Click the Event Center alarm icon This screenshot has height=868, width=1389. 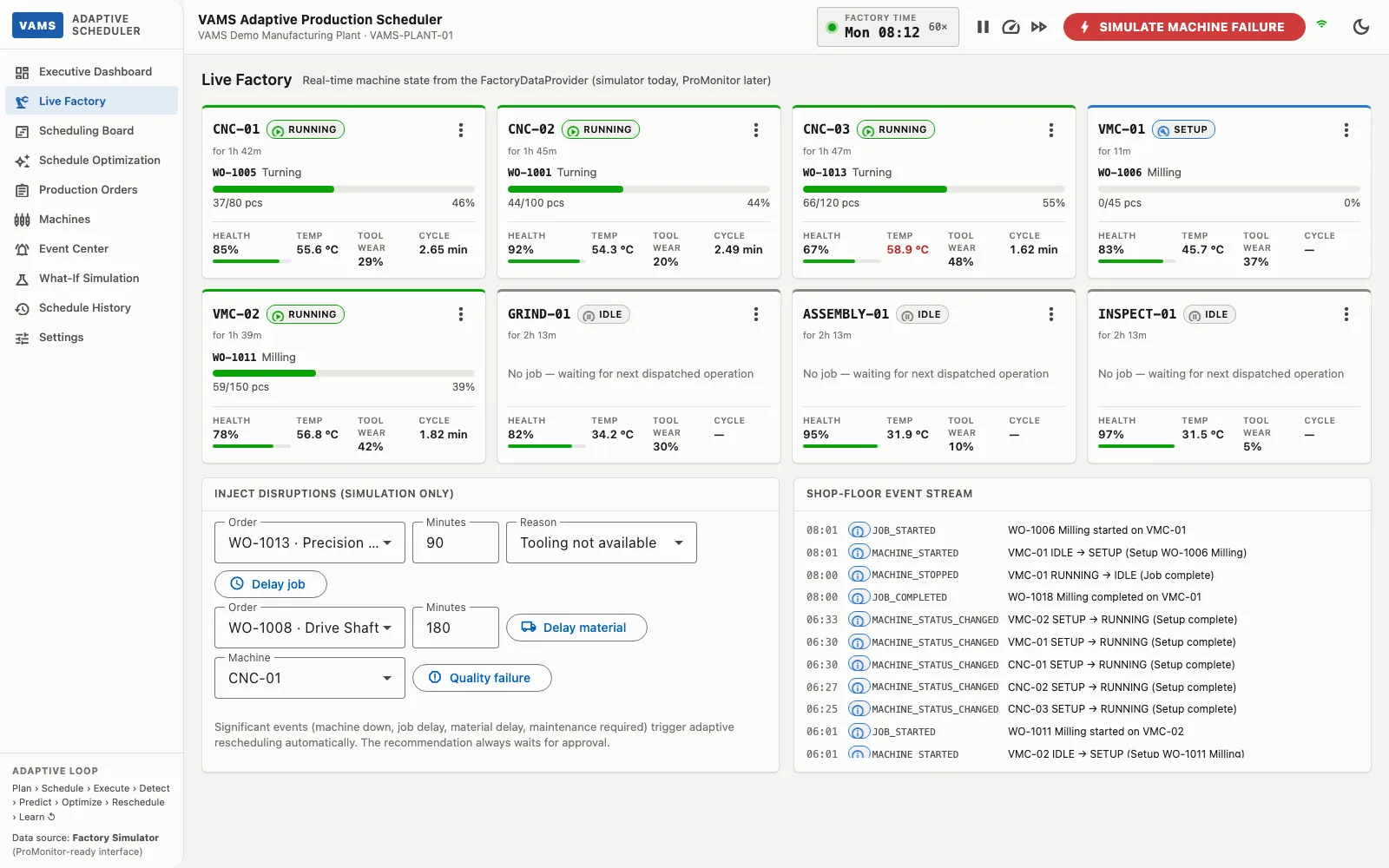[23, 250]
